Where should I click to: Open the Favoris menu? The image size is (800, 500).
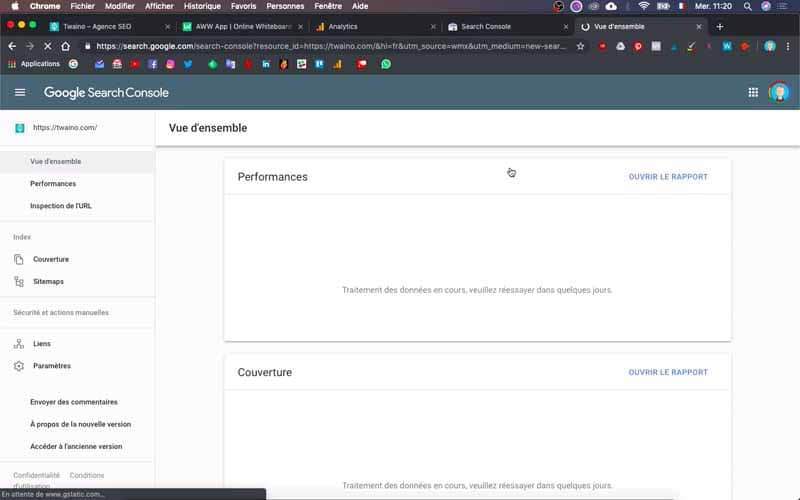coord(243,6)
